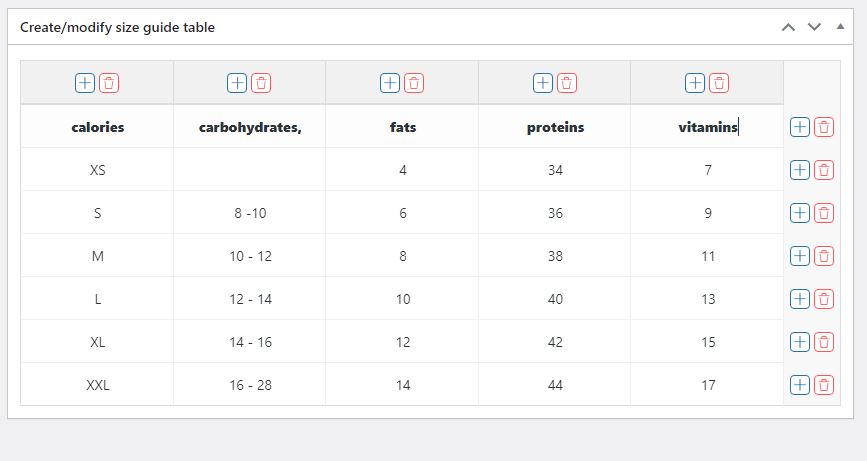Move the size guide panel down
The width and height of the screenshot is (867, 461).
(814, 27)
